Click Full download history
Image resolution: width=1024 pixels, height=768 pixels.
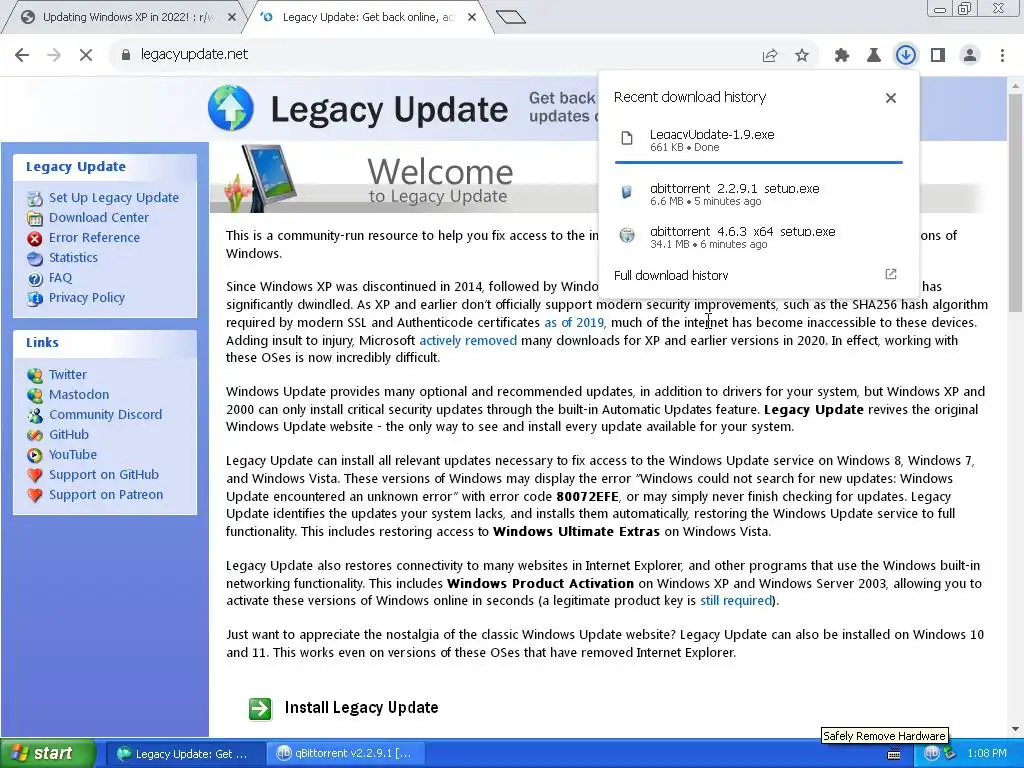(x=671, y=275)
